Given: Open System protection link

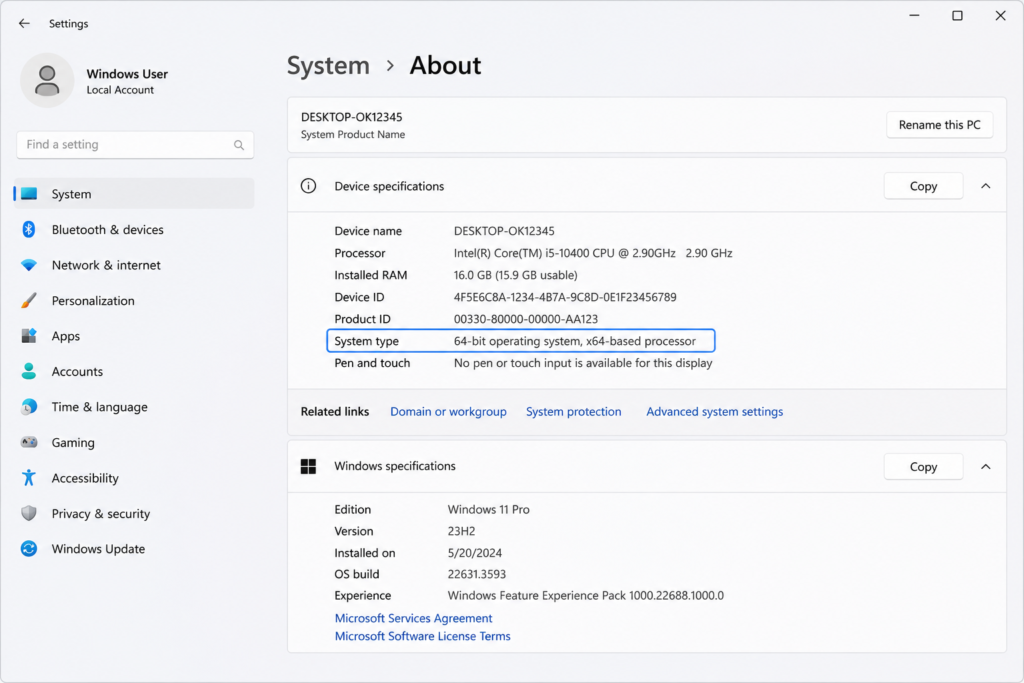Looking at the screenshot, I should pos(573,411).
